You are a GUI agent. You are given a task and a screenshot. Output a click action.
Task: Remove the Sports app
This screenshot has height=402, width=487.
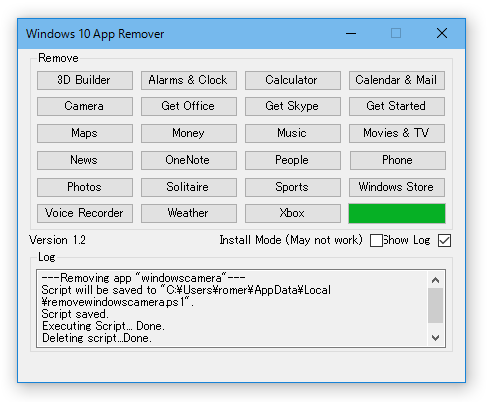(x=293, y=187)
